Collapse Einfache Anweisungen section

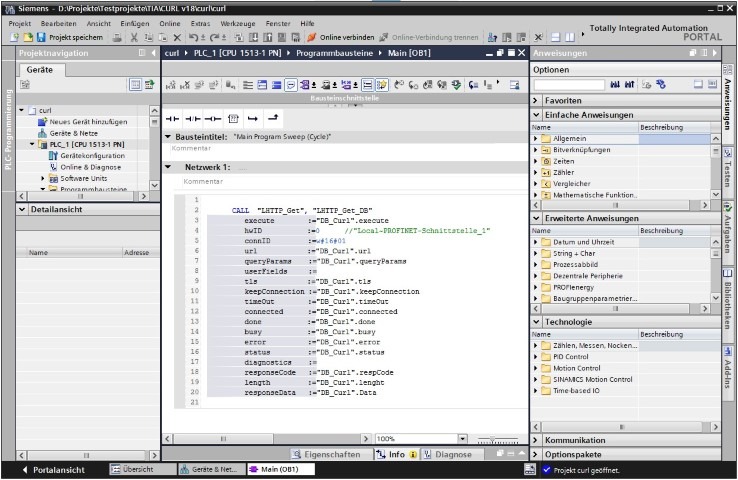tap(536, 115)
